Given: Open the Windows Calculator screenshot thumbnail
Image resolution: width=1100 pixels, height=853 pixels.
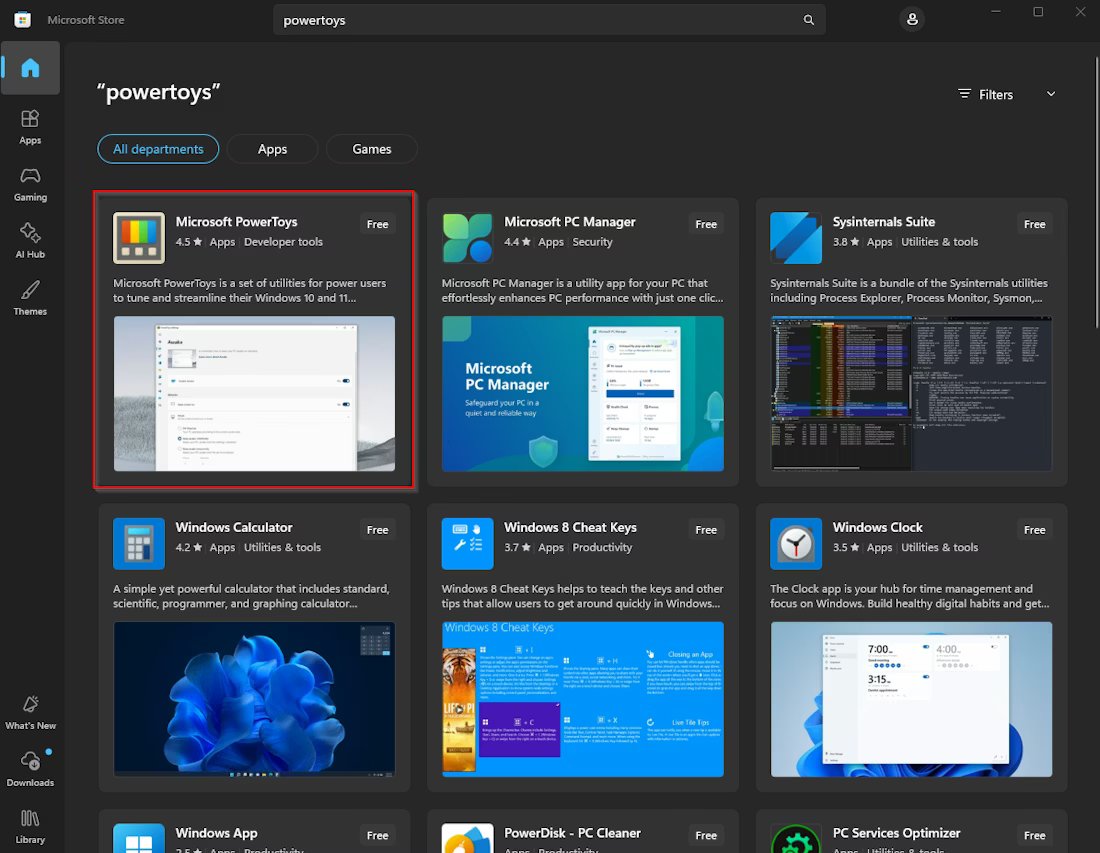Looking at the screenshot, I should [x=254, y=699].
